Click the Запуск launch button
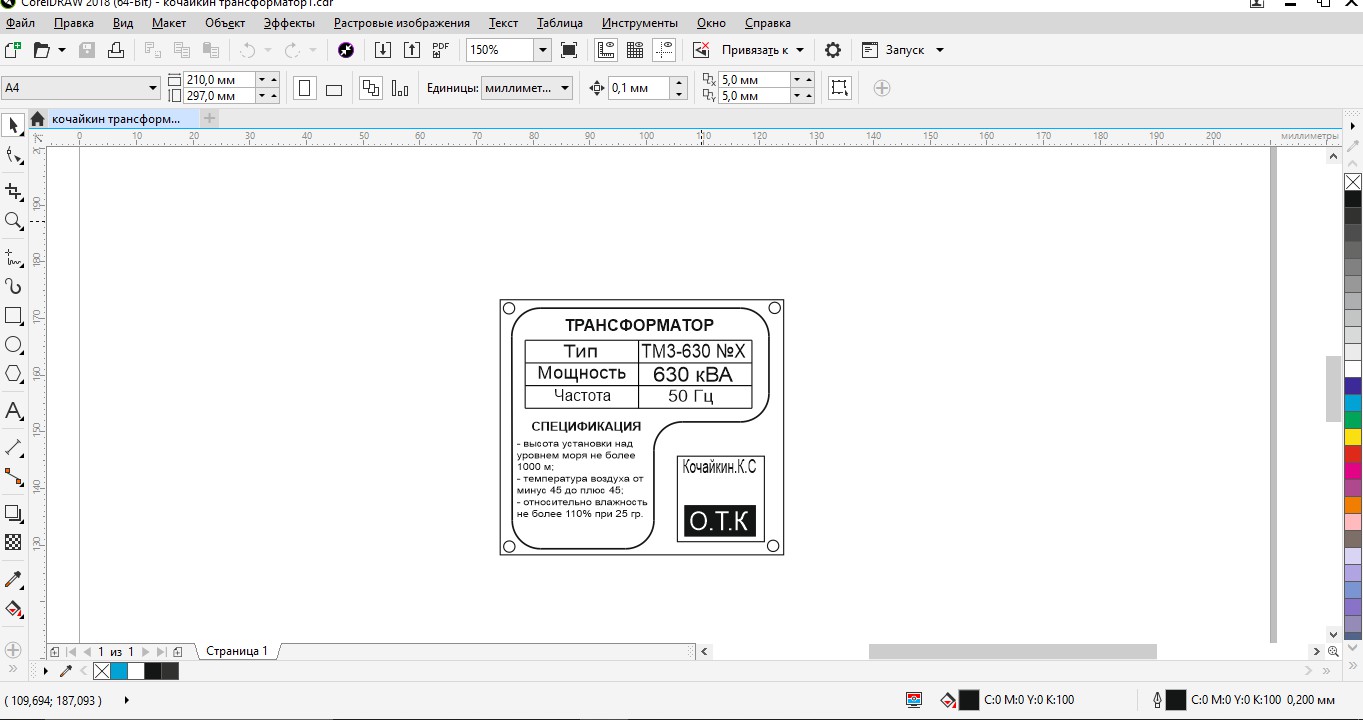Viewport: 1363px width, 720px height. click(x=903, y=50)
